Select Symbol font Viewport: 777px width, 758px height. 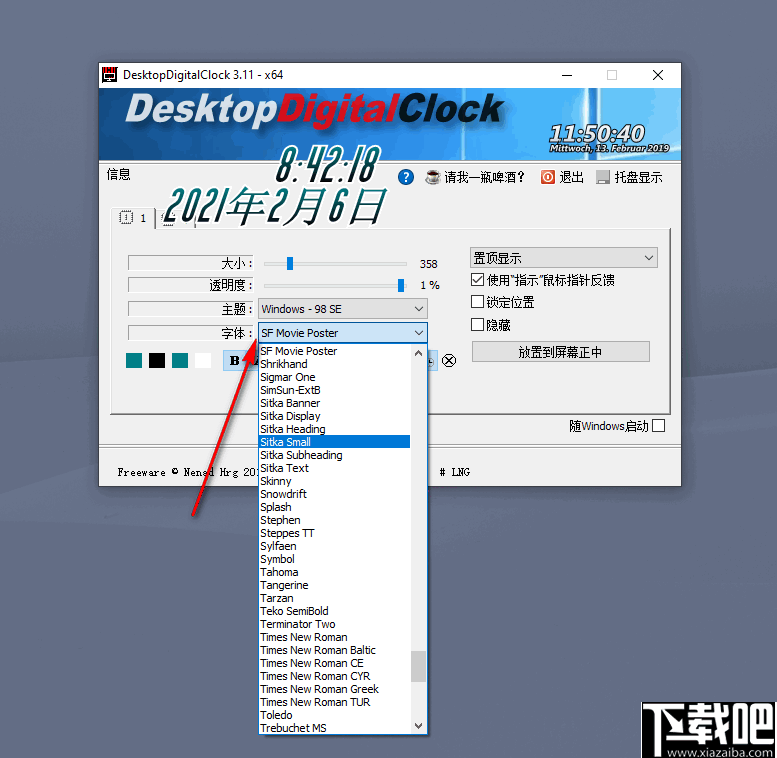334,559
